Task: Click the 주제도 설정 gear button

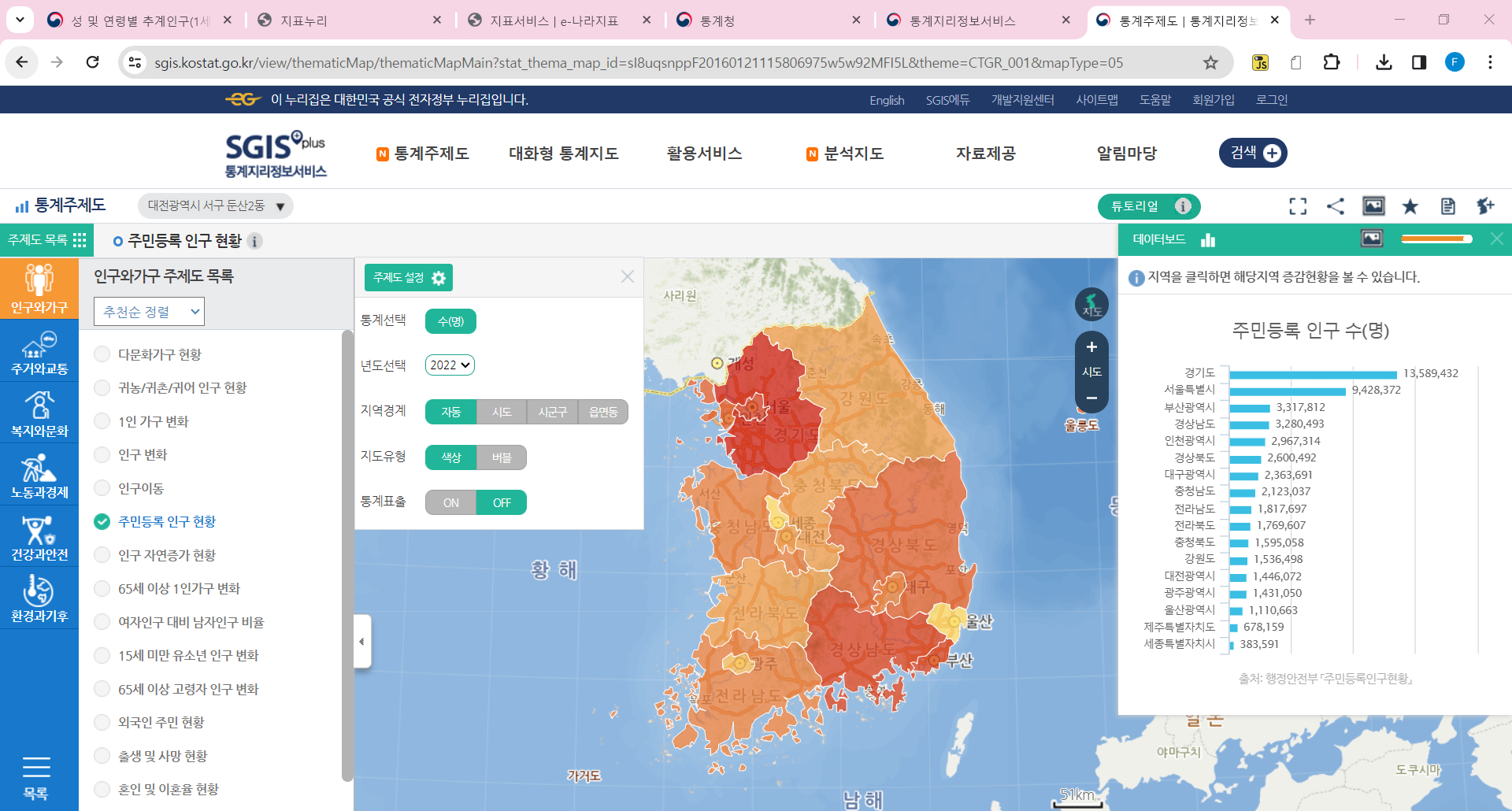Action: (409, 277)
